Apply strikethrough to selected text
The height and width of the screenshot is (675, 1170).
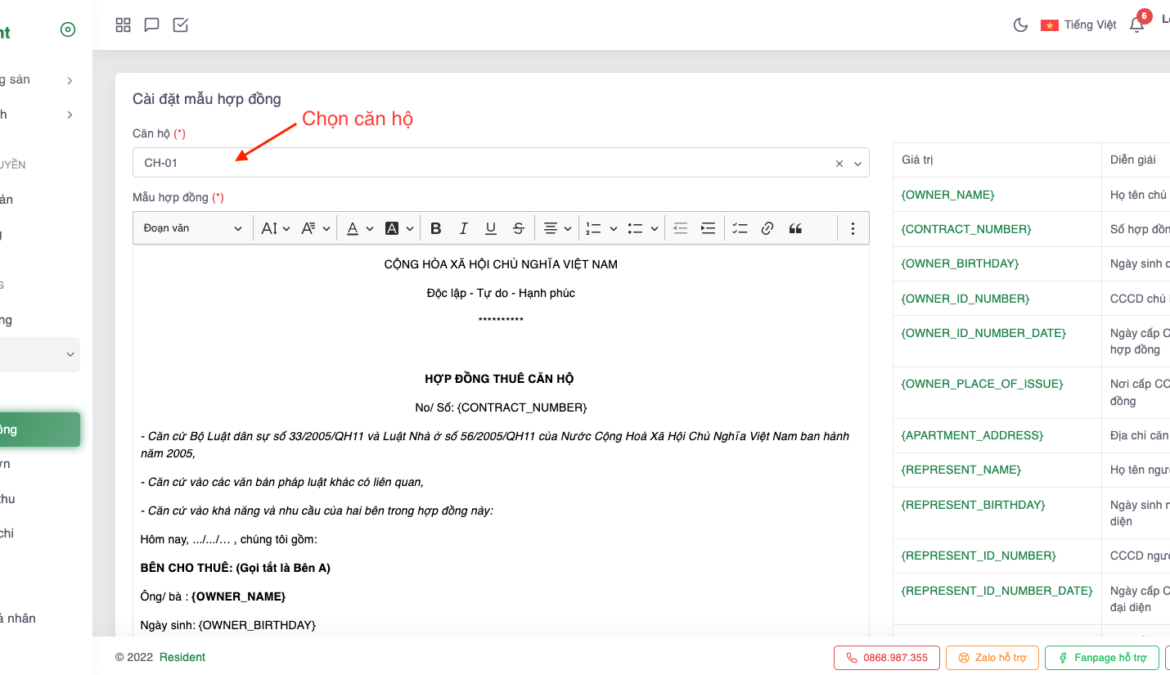518,229
